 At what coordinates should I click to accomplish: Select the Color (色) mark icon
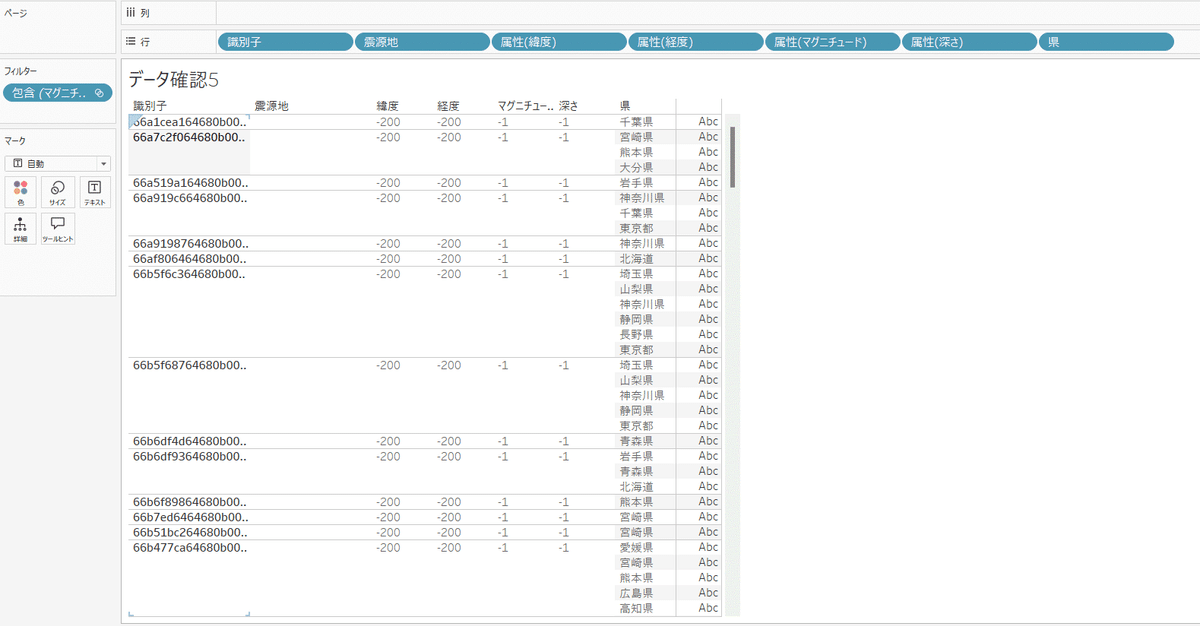[x=21, y=191]
